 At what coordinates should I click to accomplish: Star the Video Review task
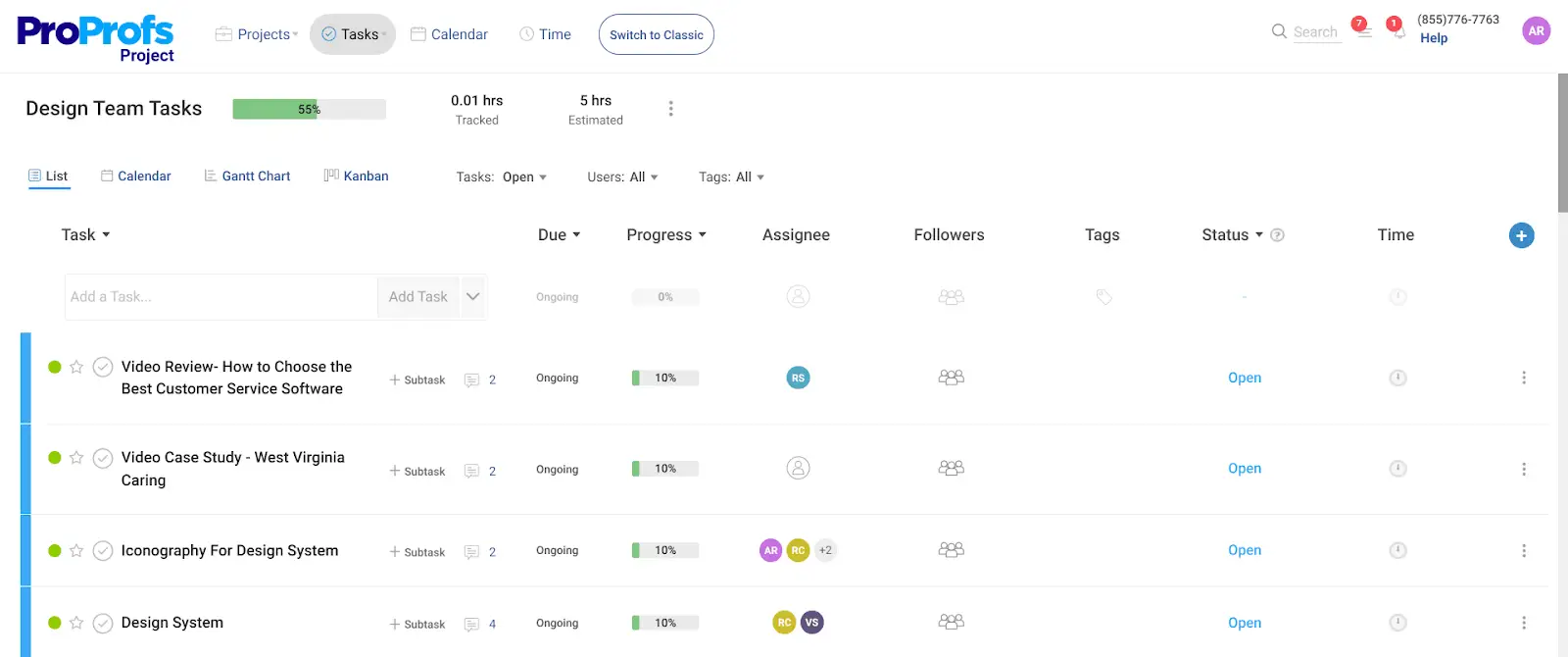tap(76, 367)
